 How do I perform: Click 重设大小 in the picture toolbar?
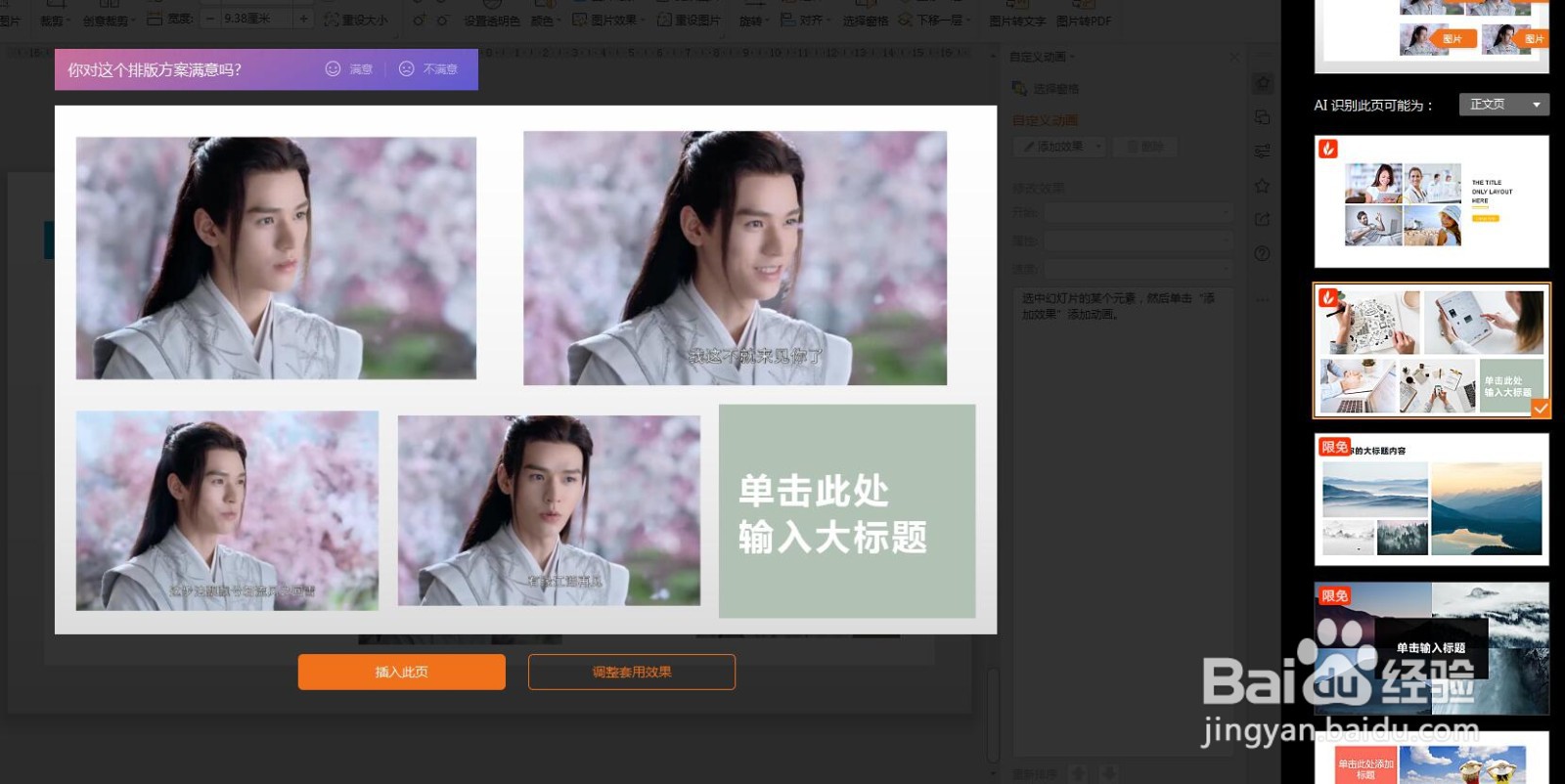point(356,20)
